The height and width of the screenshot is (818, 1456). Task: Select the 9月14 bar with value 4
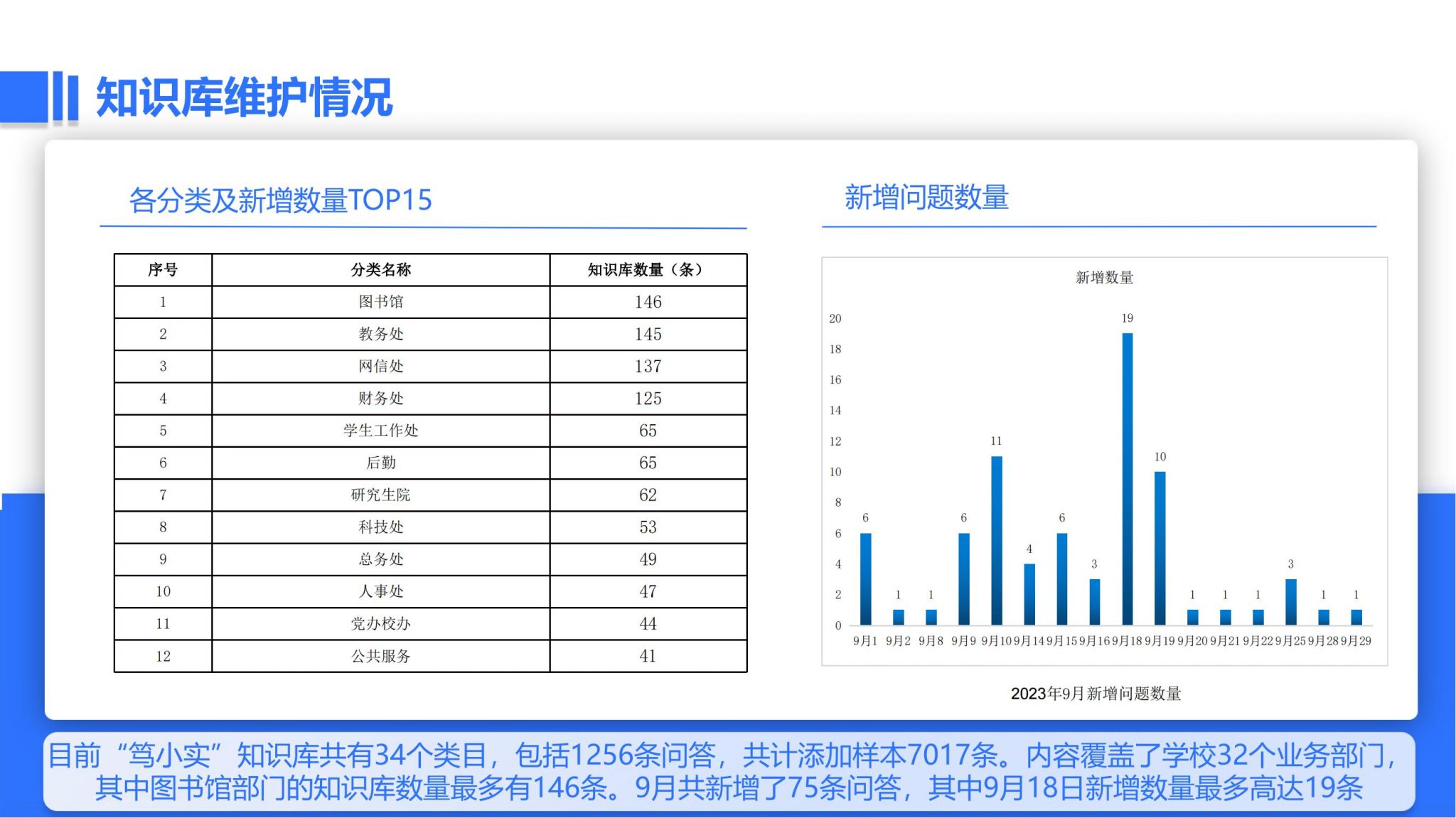[x=1029, y=595]
